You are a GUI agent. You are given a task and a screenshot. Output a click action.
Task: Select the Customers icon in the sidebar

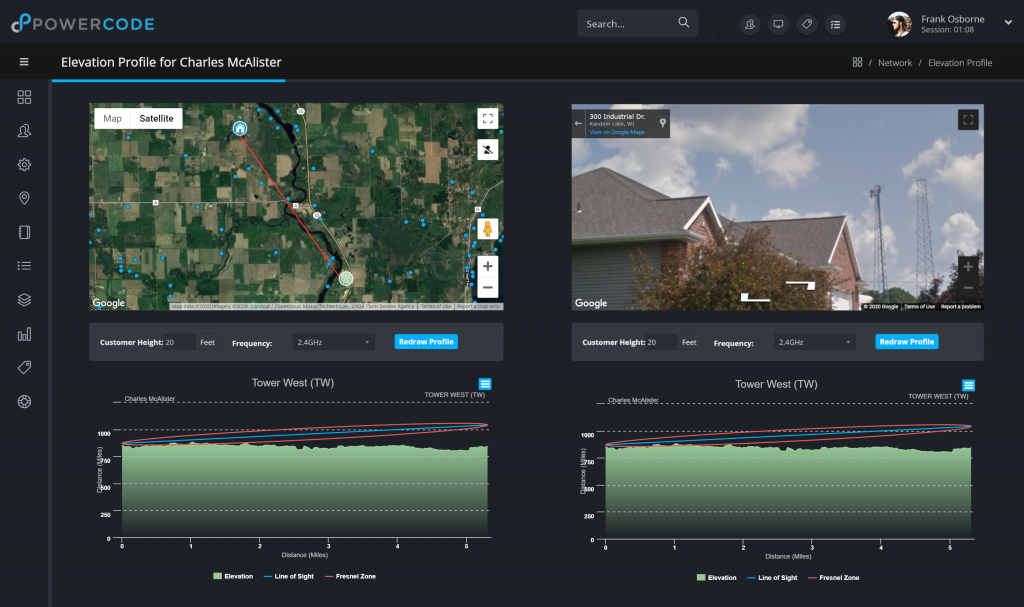coord(24,130)
